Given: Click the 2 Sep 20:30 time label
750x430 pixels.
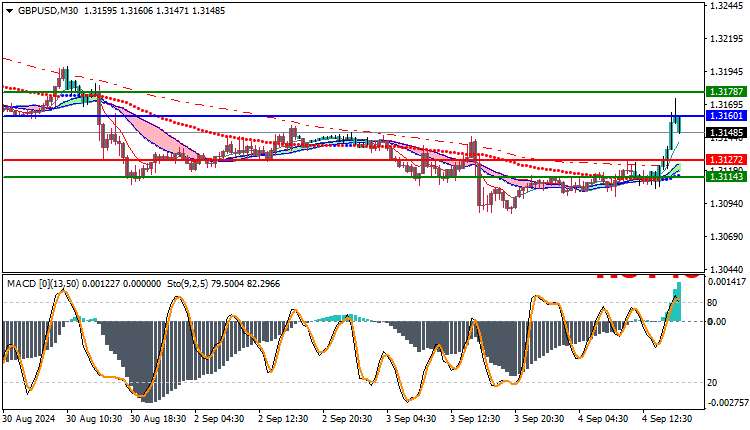Looking at the screenshot, I should click(348, 419).
